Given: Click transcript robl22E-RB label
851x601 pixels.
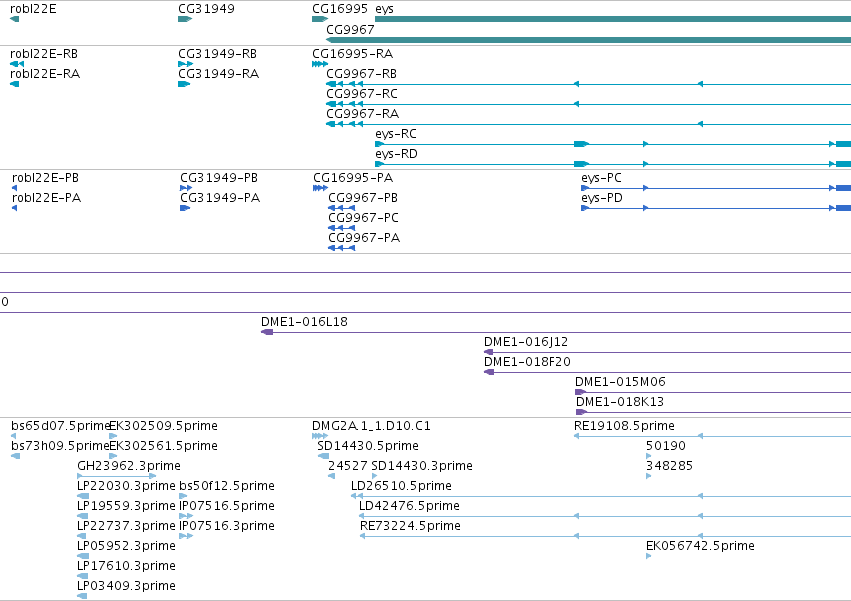Looking at the screenshot, I should (44, 54).
